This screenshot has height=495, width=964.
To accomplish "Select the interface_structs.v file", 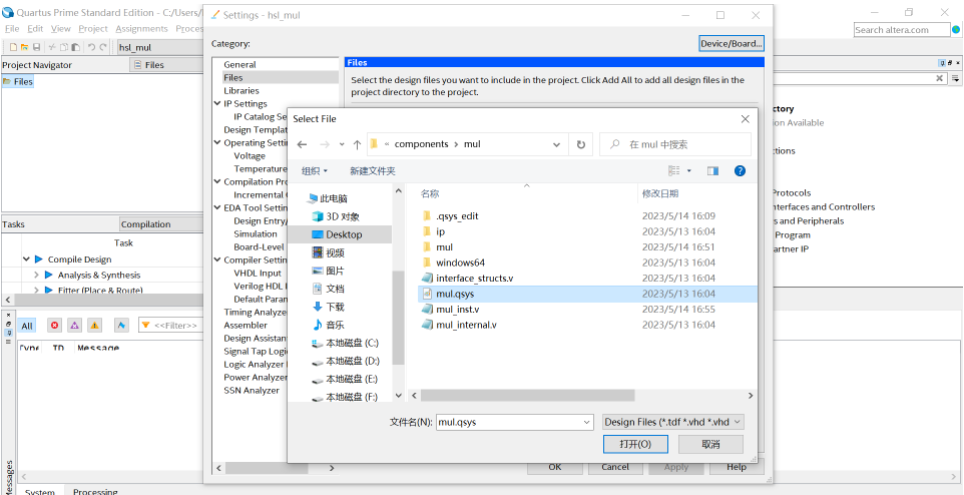I will (x=468, y=278).
